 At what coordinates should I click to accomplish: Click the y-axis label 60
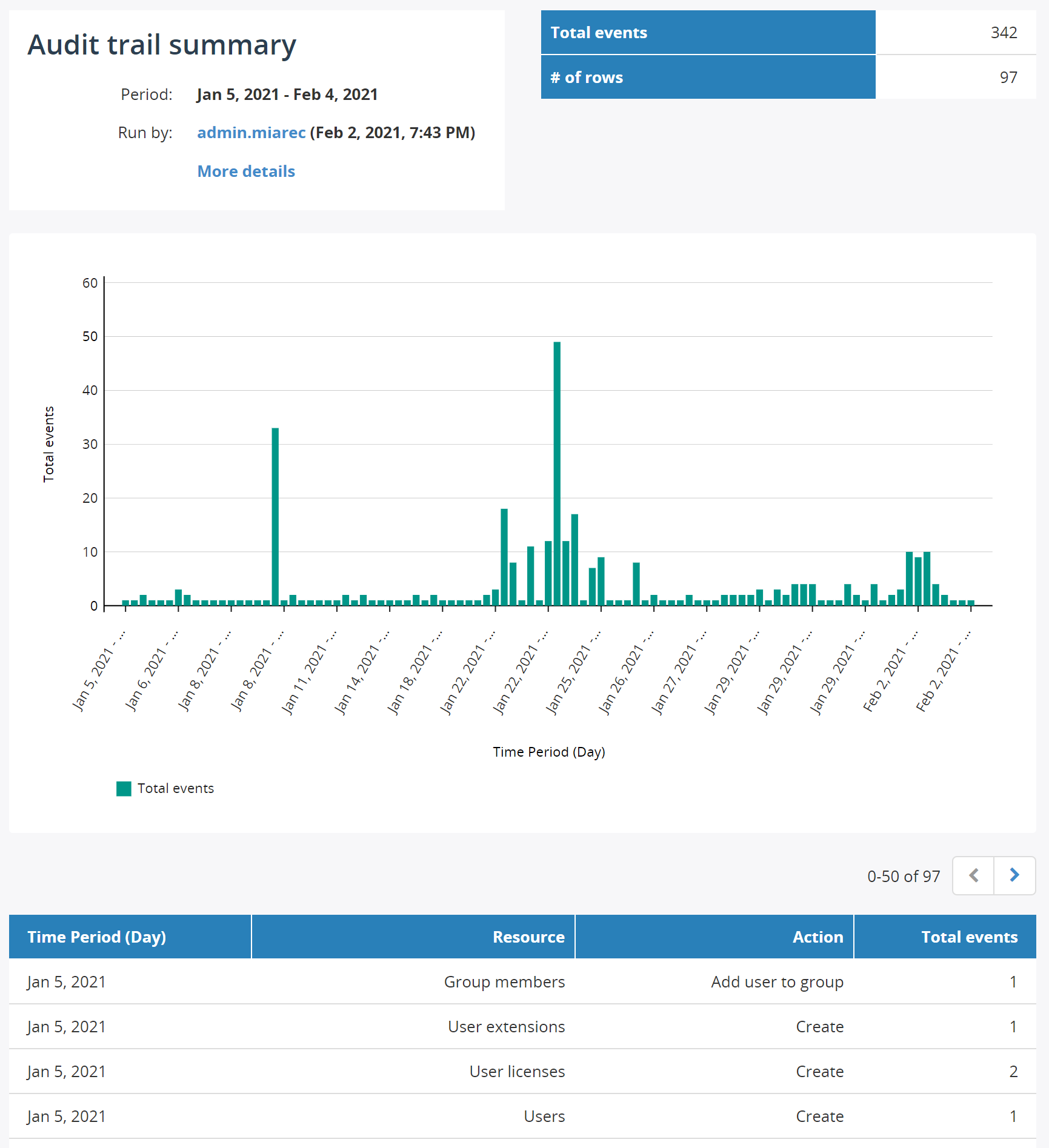point(90,283)
